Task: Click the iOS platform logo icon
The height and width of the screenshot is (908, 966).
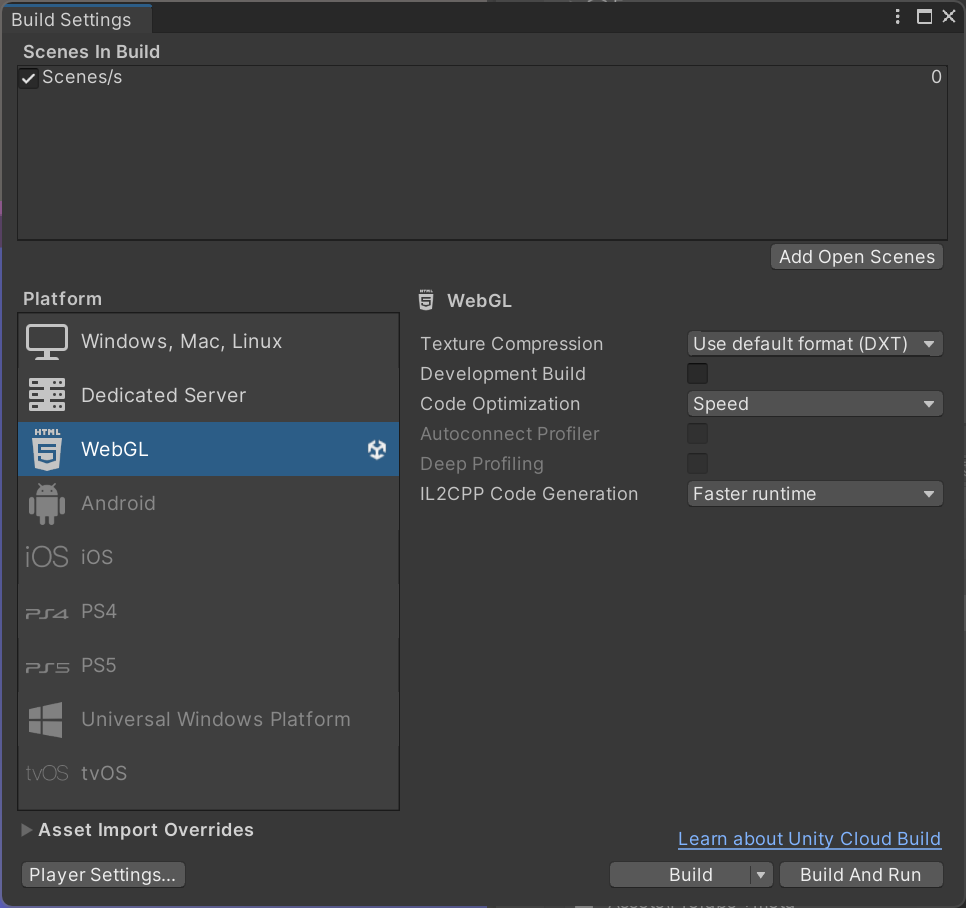Action: [x=47, y=557]
